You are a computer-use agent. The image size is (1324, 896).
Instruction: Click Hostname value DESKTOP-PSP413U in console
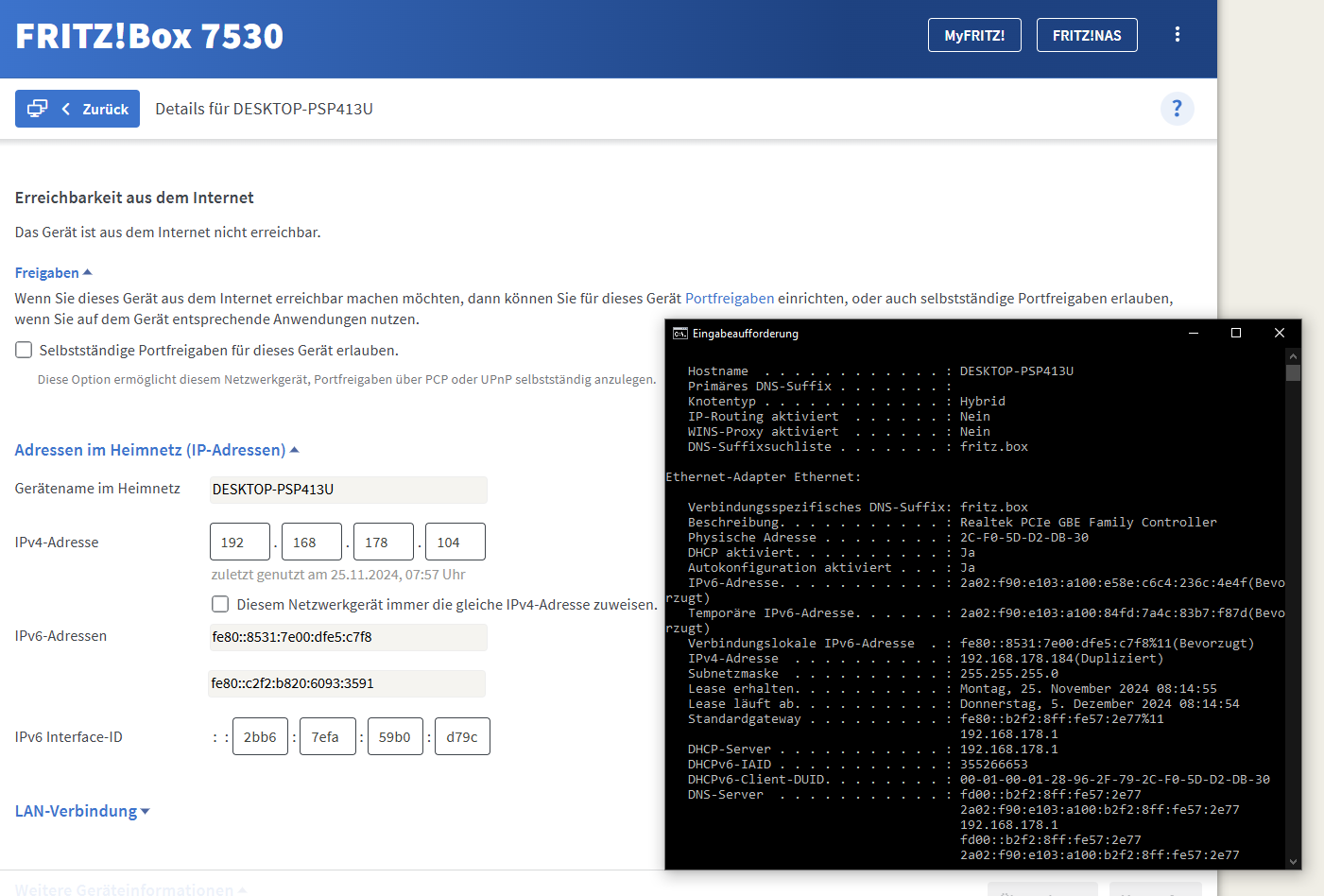(1017, 370)
